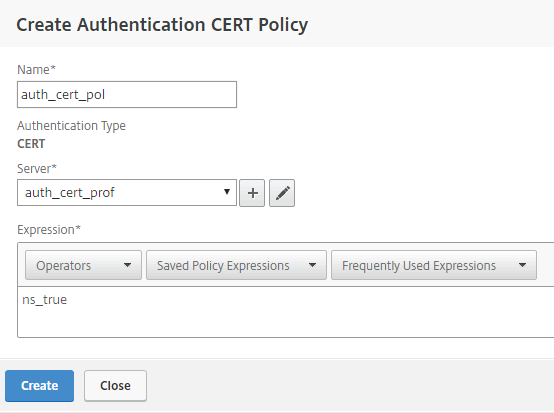Click the Name field containing auth_cert_pol
This screenshot has width=554, height=413.
(x=127, y=95)
